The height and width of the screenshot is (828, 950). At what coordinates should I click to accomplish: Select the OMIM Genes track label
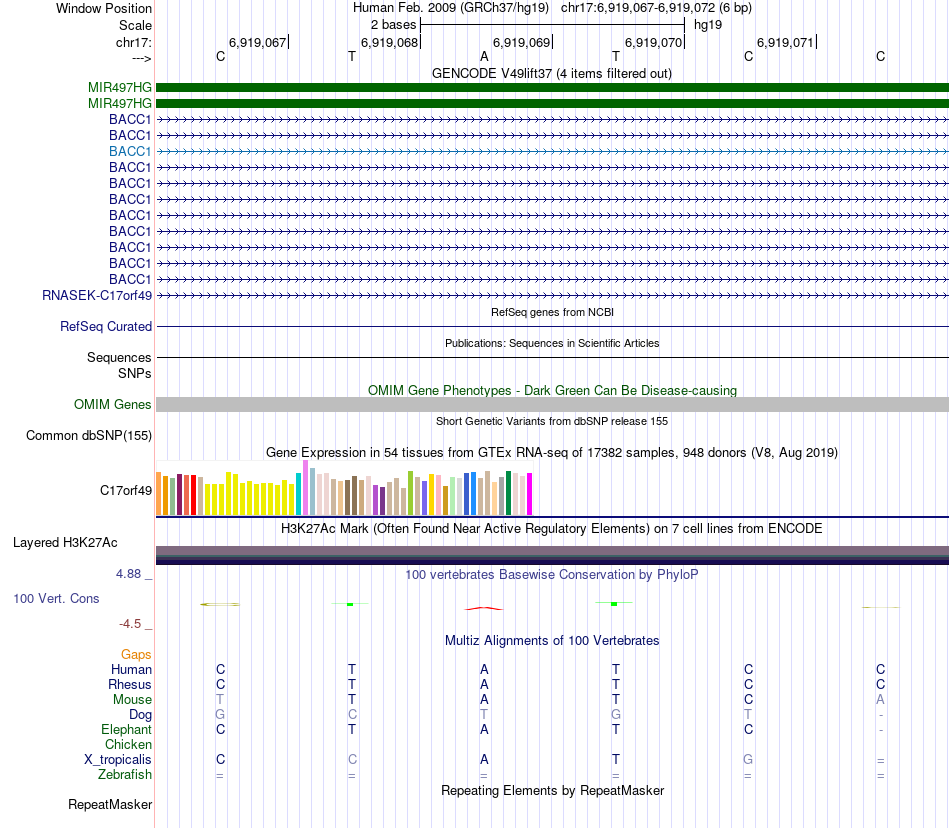(x=113, y=405)
